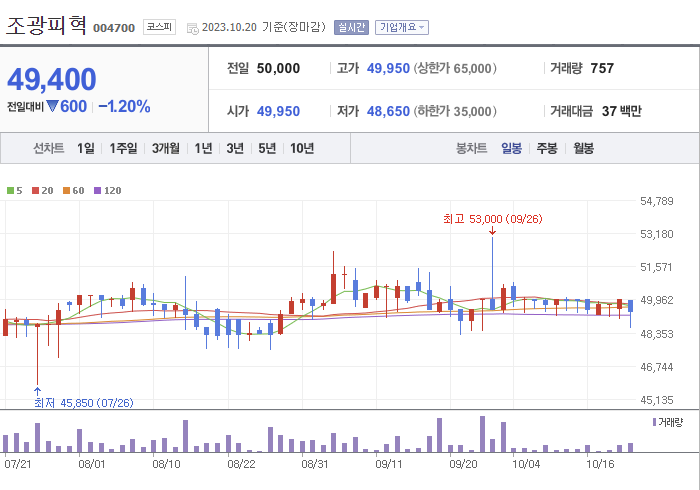Click the current price 49,400
This screenshot has width=700, height=490.
[52, 79]
